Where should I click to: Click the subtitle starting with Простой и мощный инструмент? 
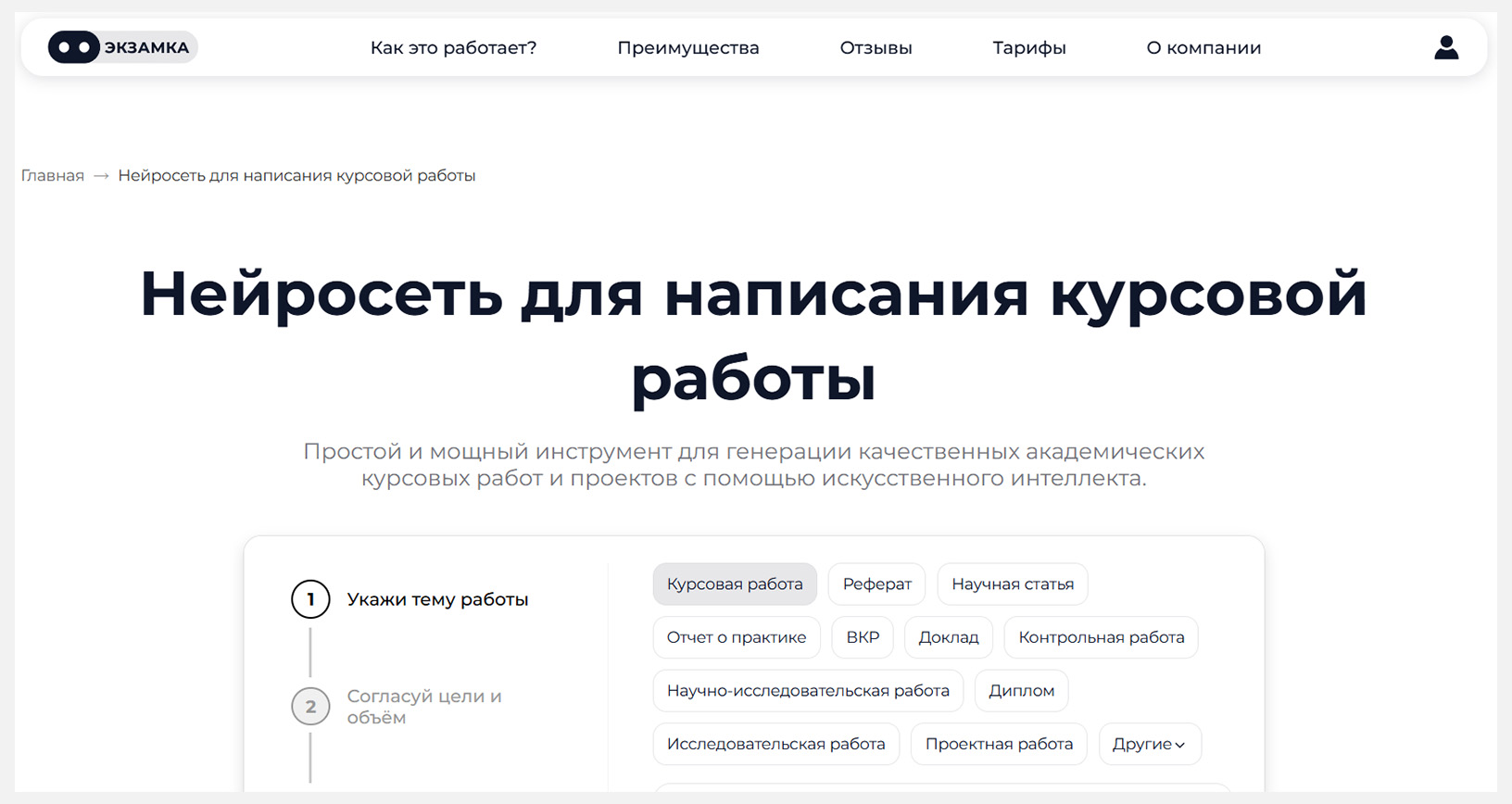tap(754, 465)
